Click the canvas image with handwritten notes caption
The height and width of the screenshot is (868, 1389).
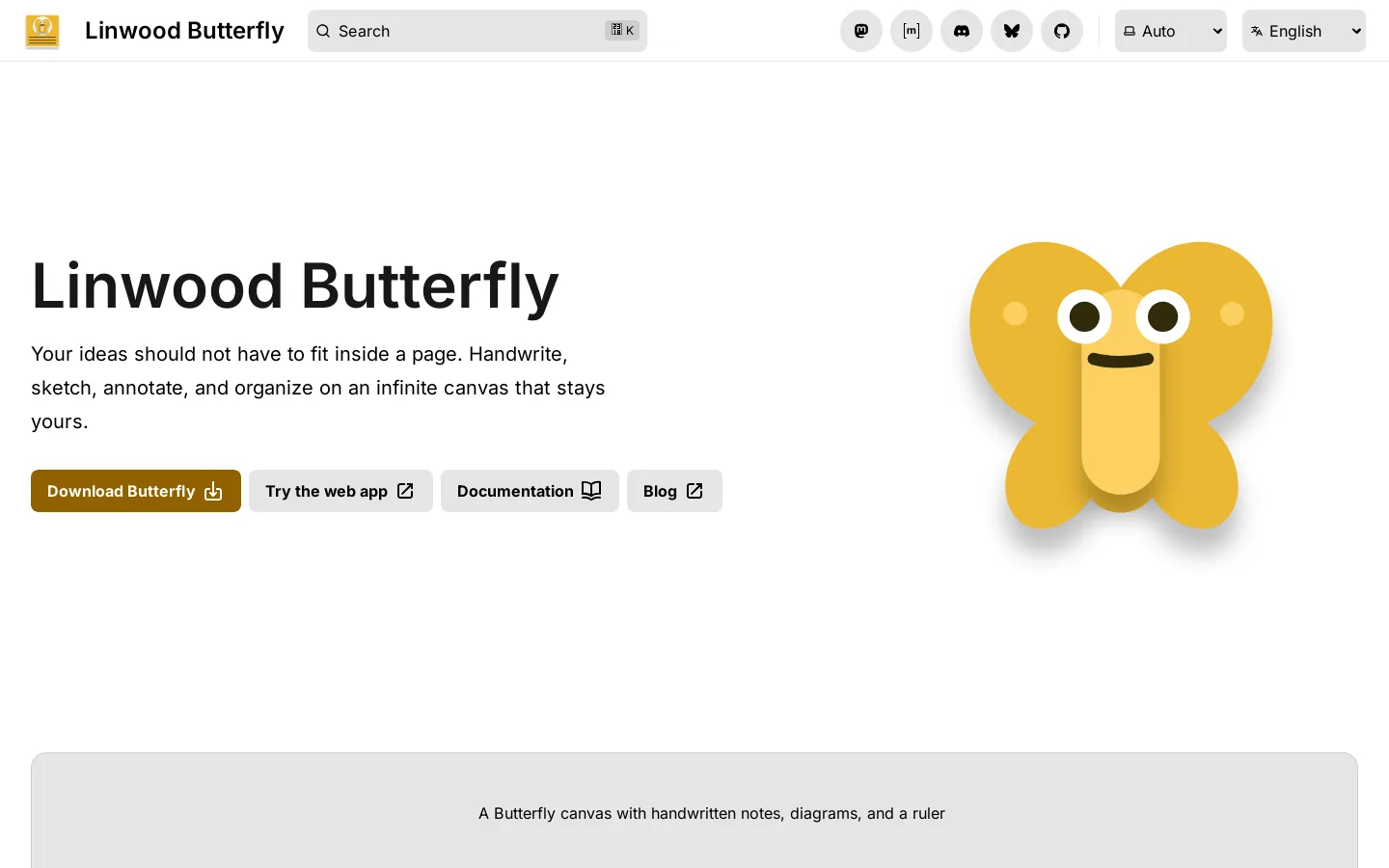694,811
